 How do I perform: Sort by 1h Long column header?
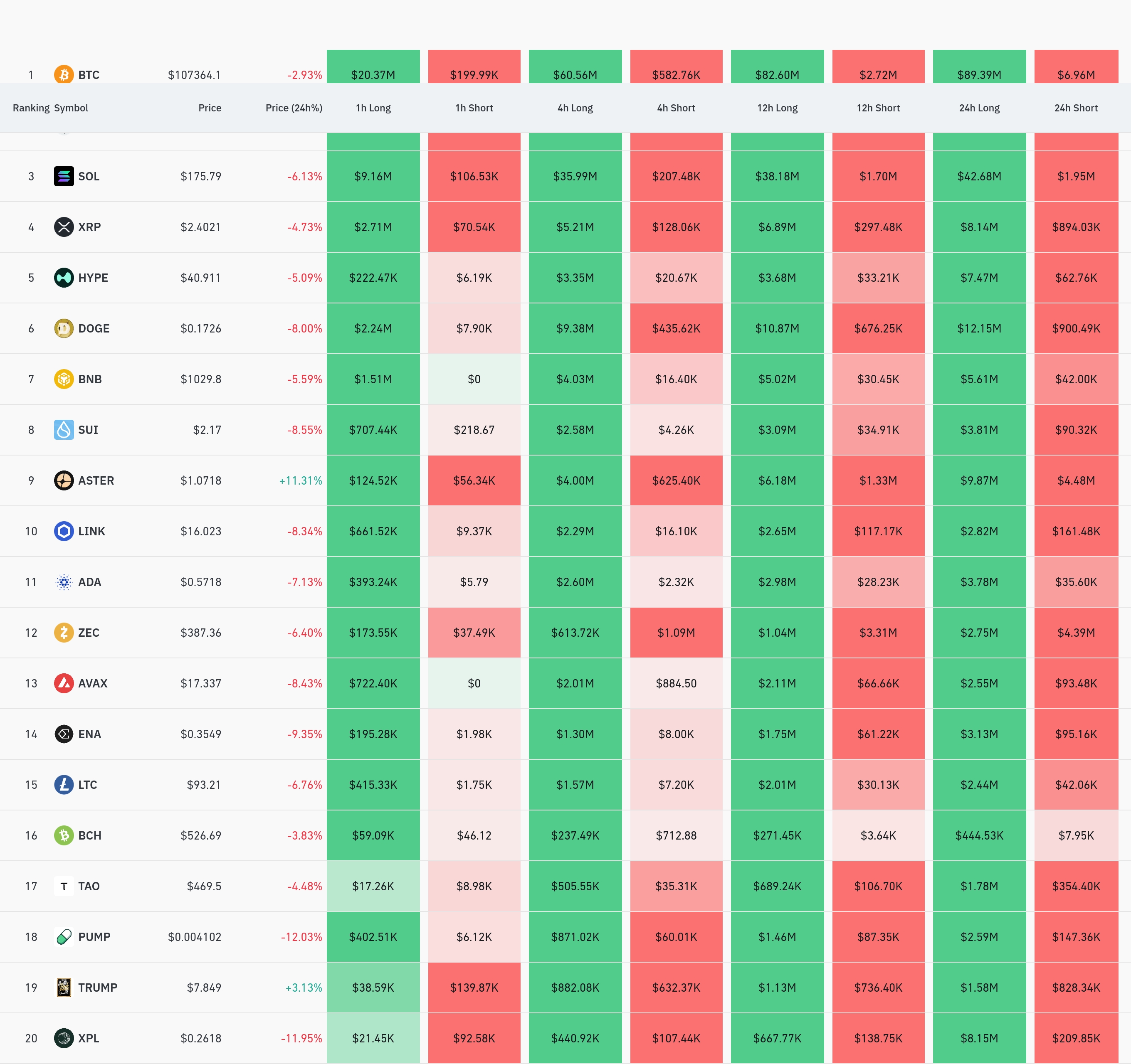click(373, 108)
